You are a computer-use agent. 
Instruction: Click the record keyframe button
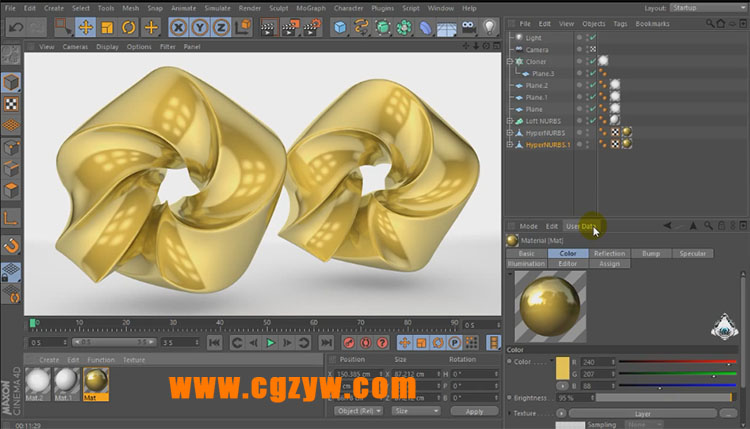[349, 342]
